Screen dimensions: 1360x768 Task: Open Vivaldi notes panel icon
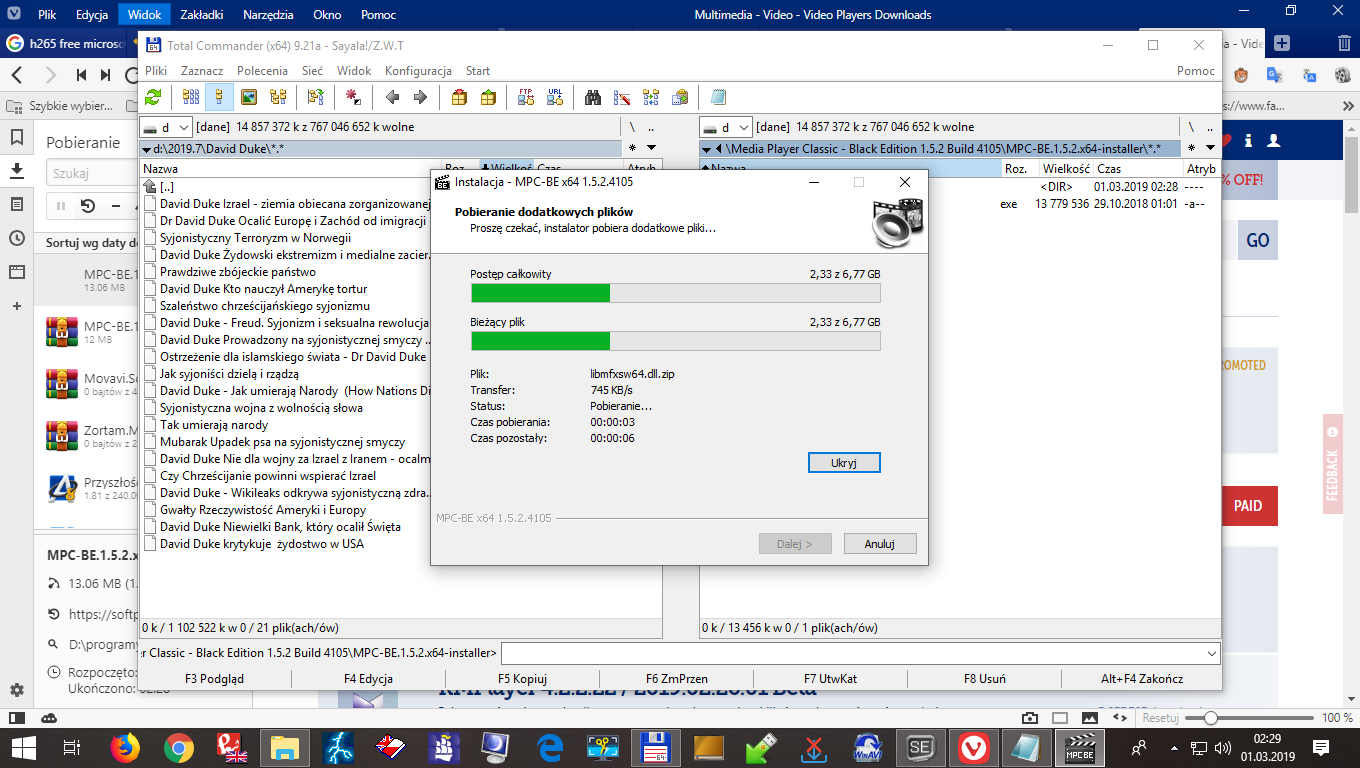17,204
